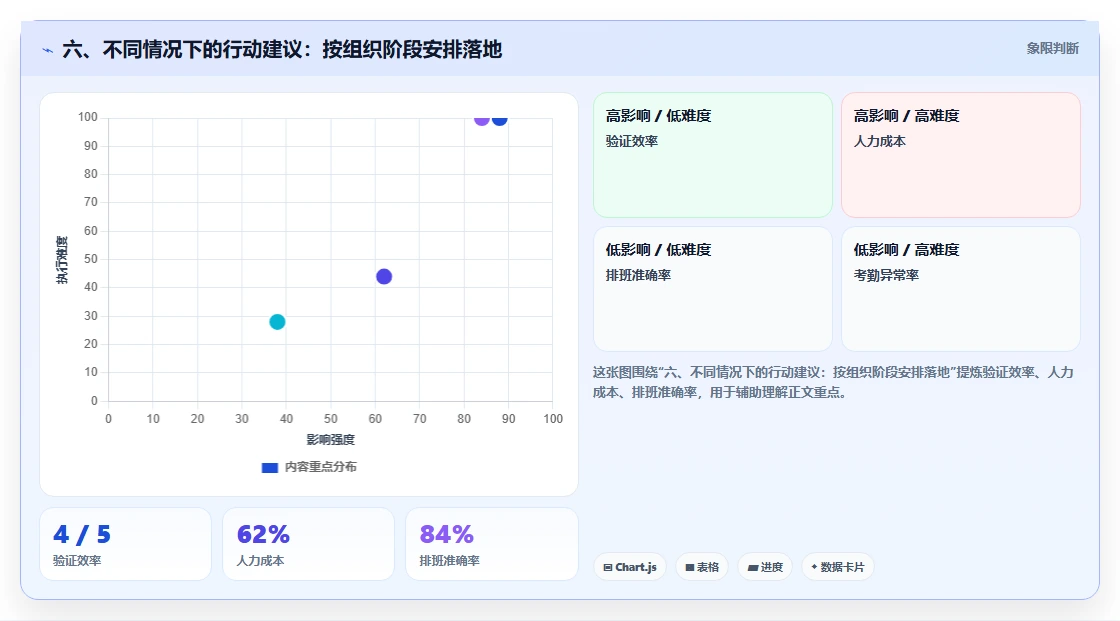Click the Chart.js tag chip
The width and height of the screenshot is (1120, 621).
[630, 567]
